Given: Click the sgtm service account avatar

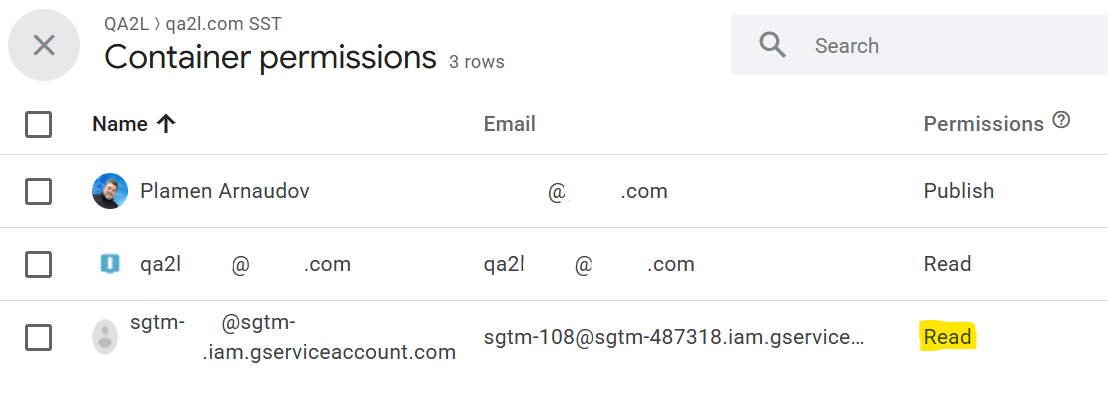Looking at the screenshot, I should click(x=105, y=337).
